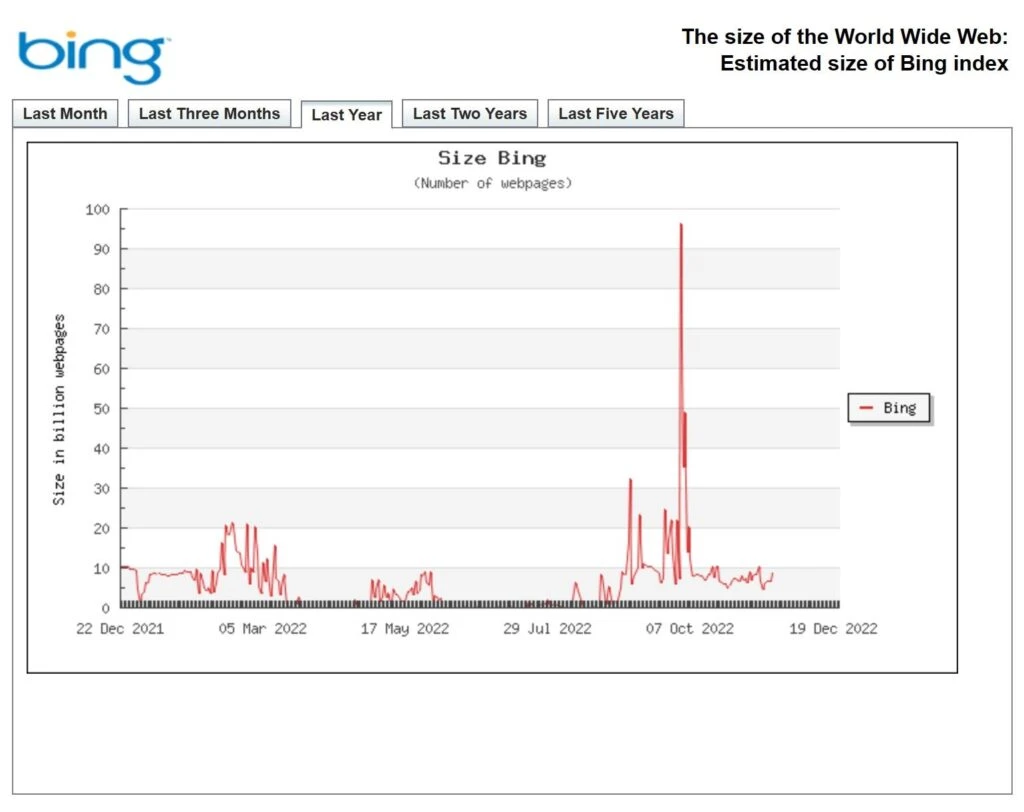Screen dimensions: 1024x812
Task: Click the 17 May 2022 axis label
Action: point(404,628)
